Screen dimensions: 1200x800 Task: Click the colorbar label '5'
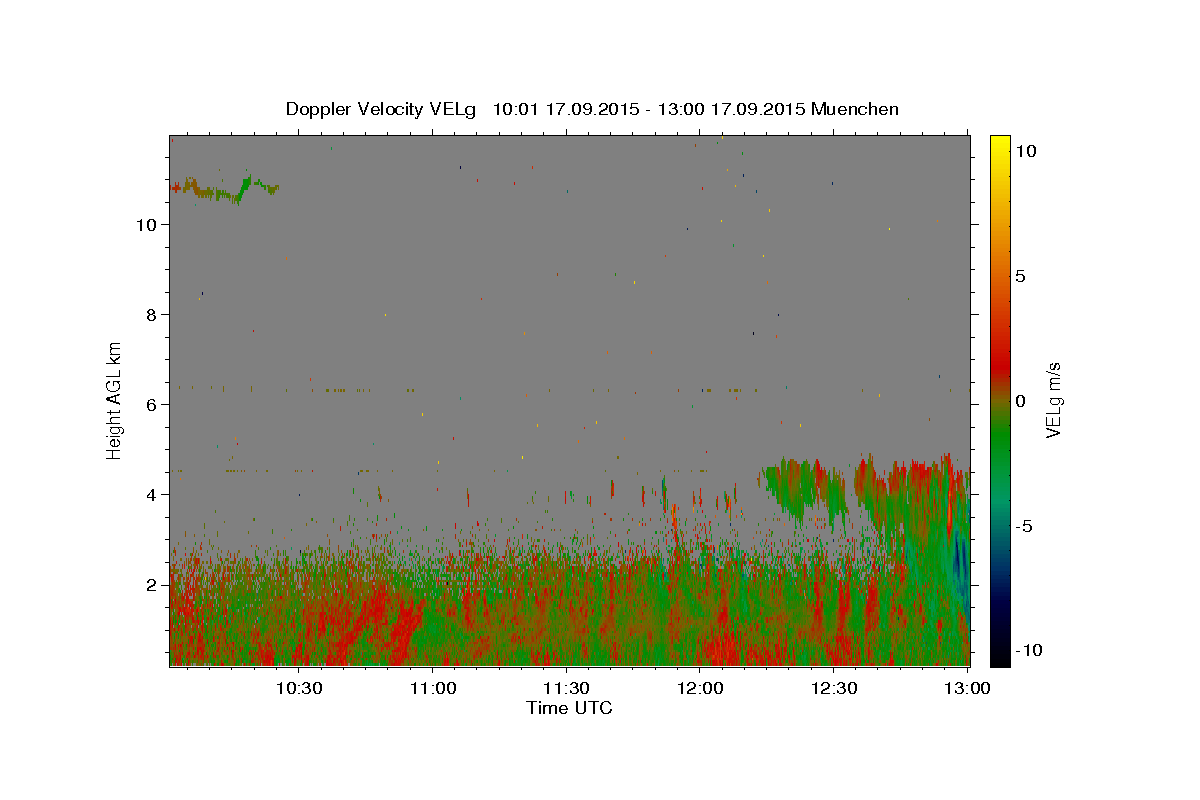click(x=1020, y=276)
